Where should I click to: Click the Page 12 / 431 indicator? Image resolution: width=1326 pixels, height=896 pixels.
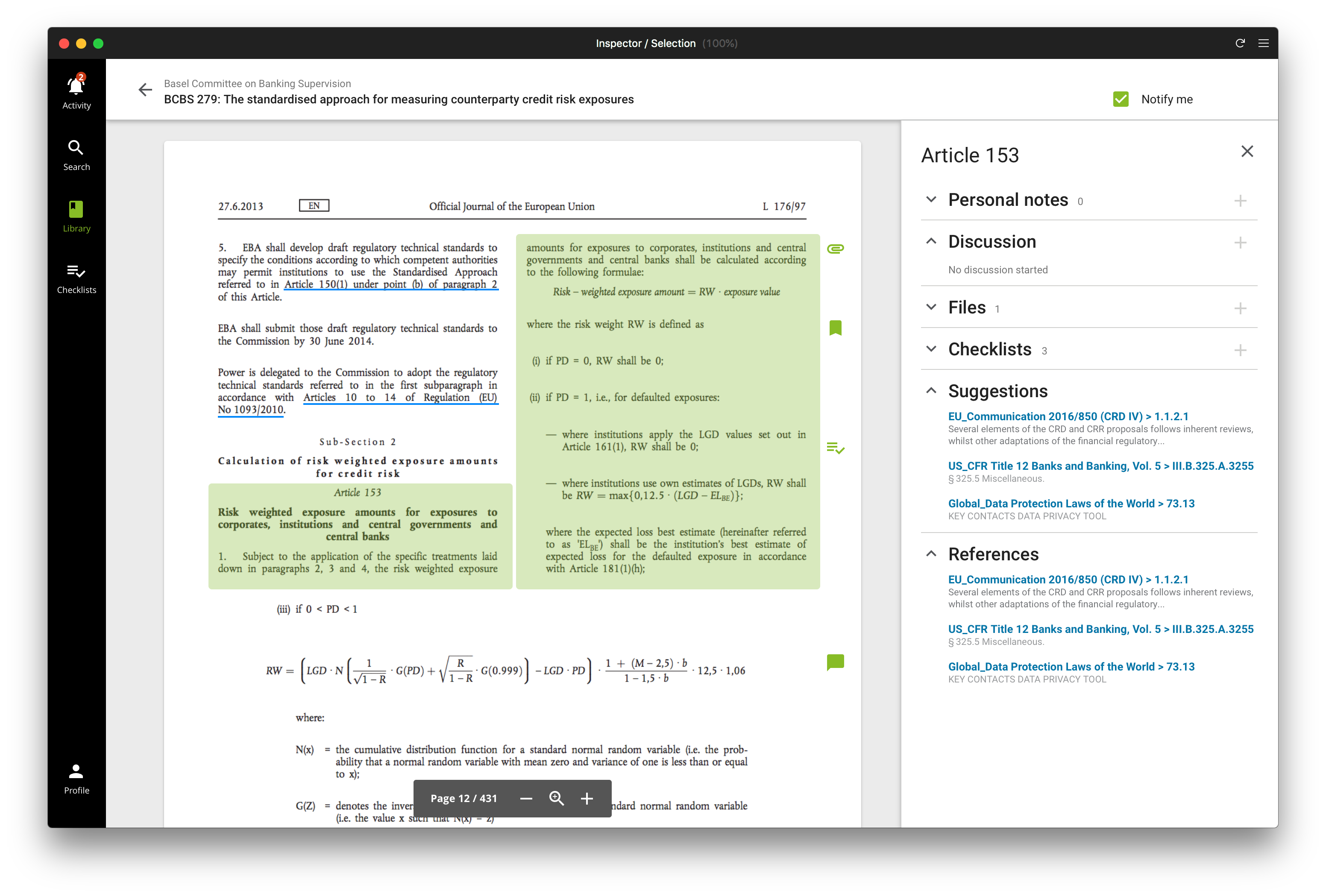pos(464,799)
